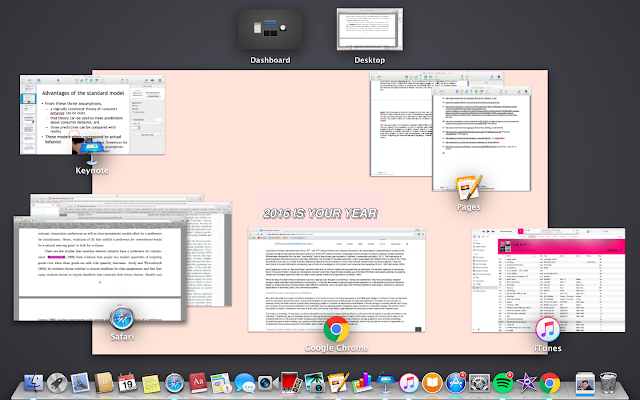The image size is (640, 400).
Task: Select the front Pages document with link list
Action: coord(482,139)
